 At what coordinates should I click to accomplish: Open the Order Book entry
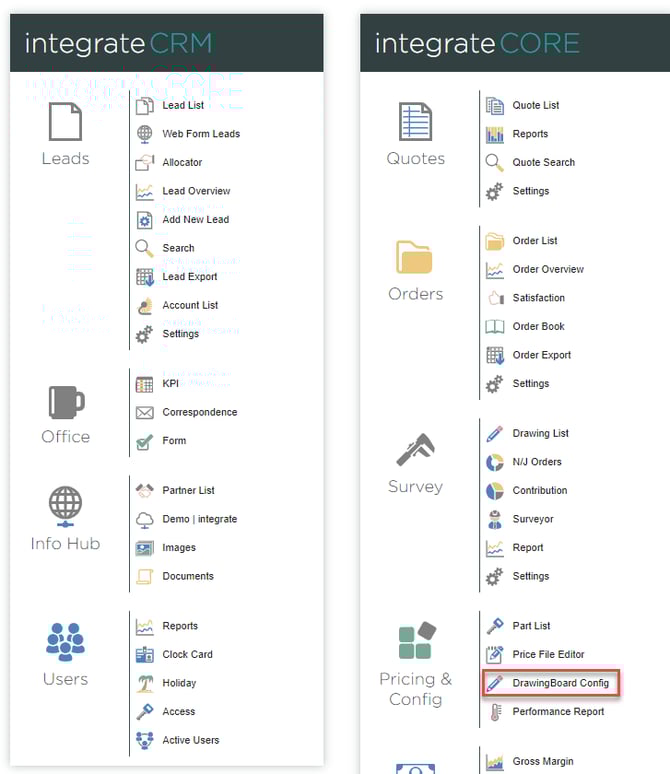click(538, 326)
